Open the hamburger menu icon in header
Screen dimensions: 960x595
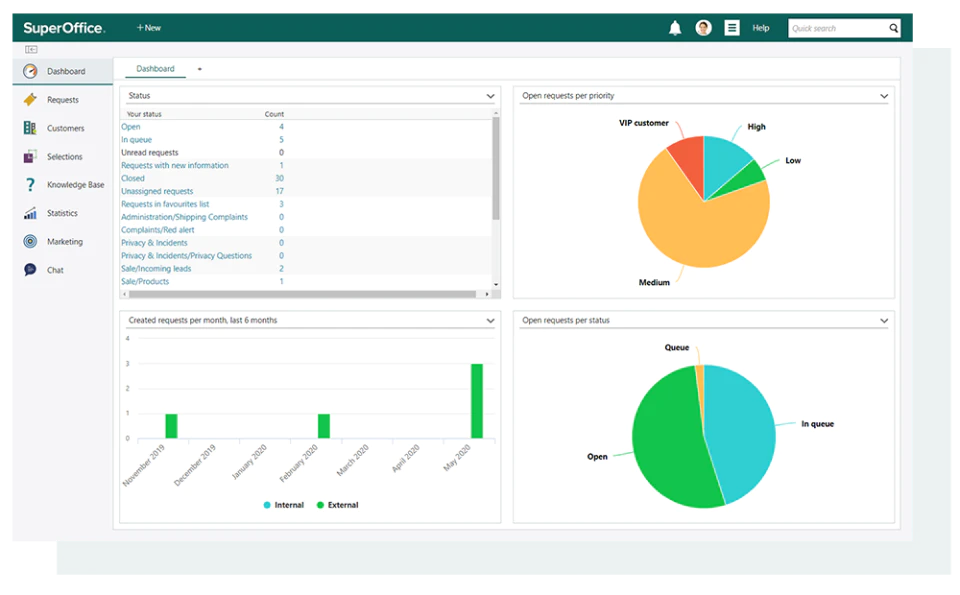pos(732,28)
